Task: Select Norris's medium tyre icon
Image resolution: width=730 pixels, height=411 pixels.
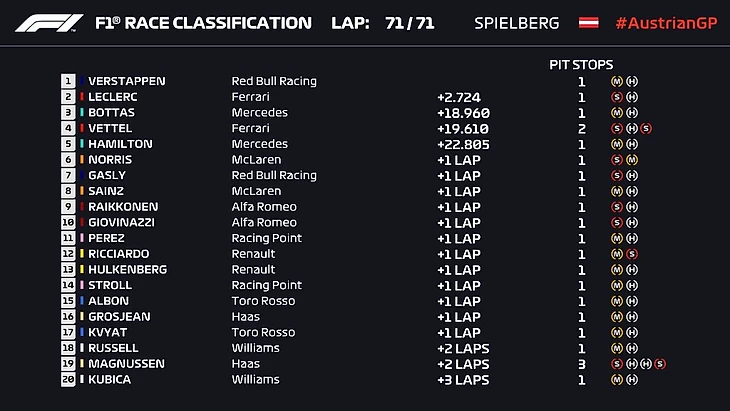Action: (x=632, y=160)
